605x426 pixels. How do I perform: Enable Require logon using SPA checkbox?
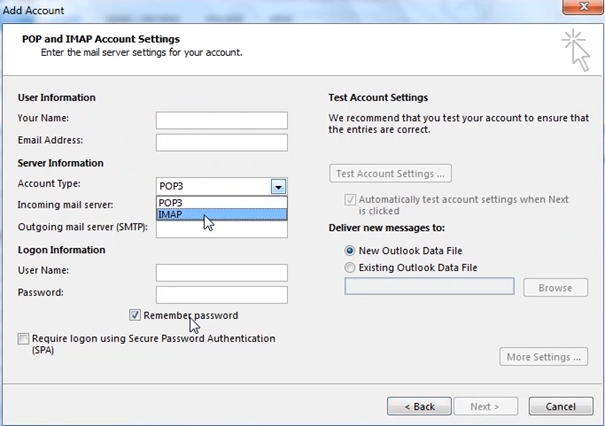click(23, 339)
